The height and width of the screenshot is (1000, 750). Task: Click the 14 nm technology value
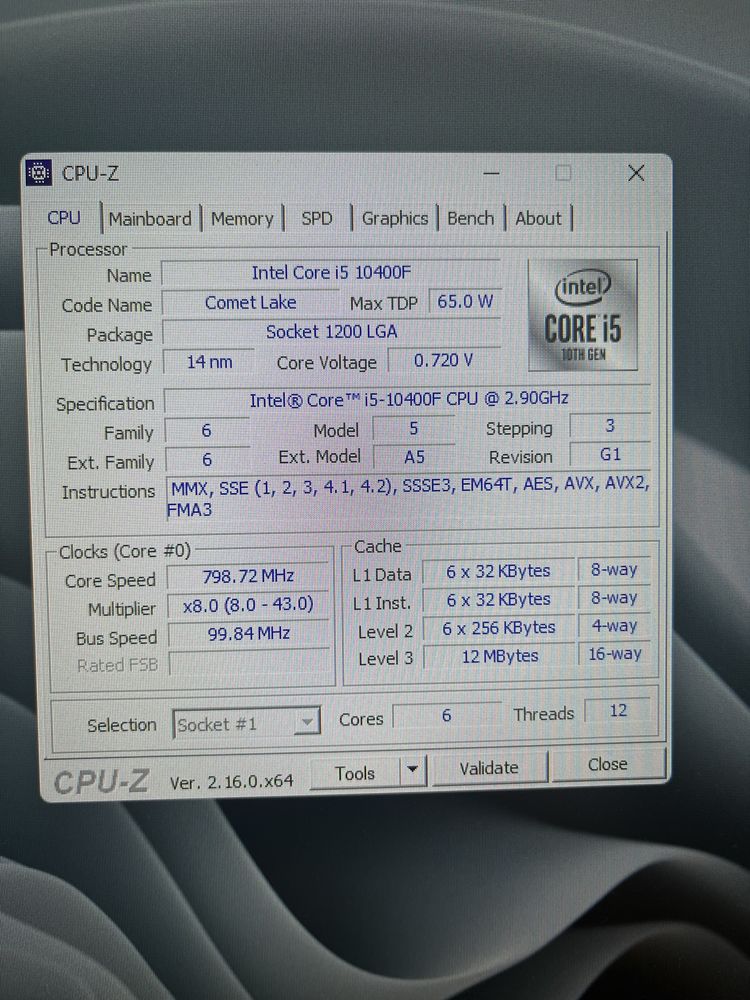pos(209,362)
